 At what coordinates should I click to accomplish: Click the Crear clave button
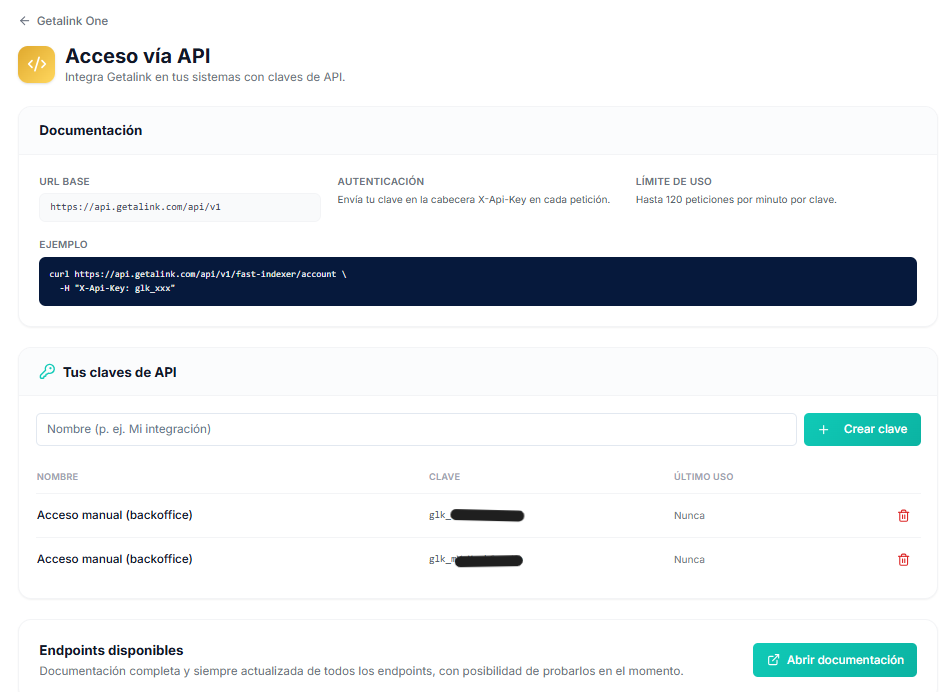(x=862, y=429)
